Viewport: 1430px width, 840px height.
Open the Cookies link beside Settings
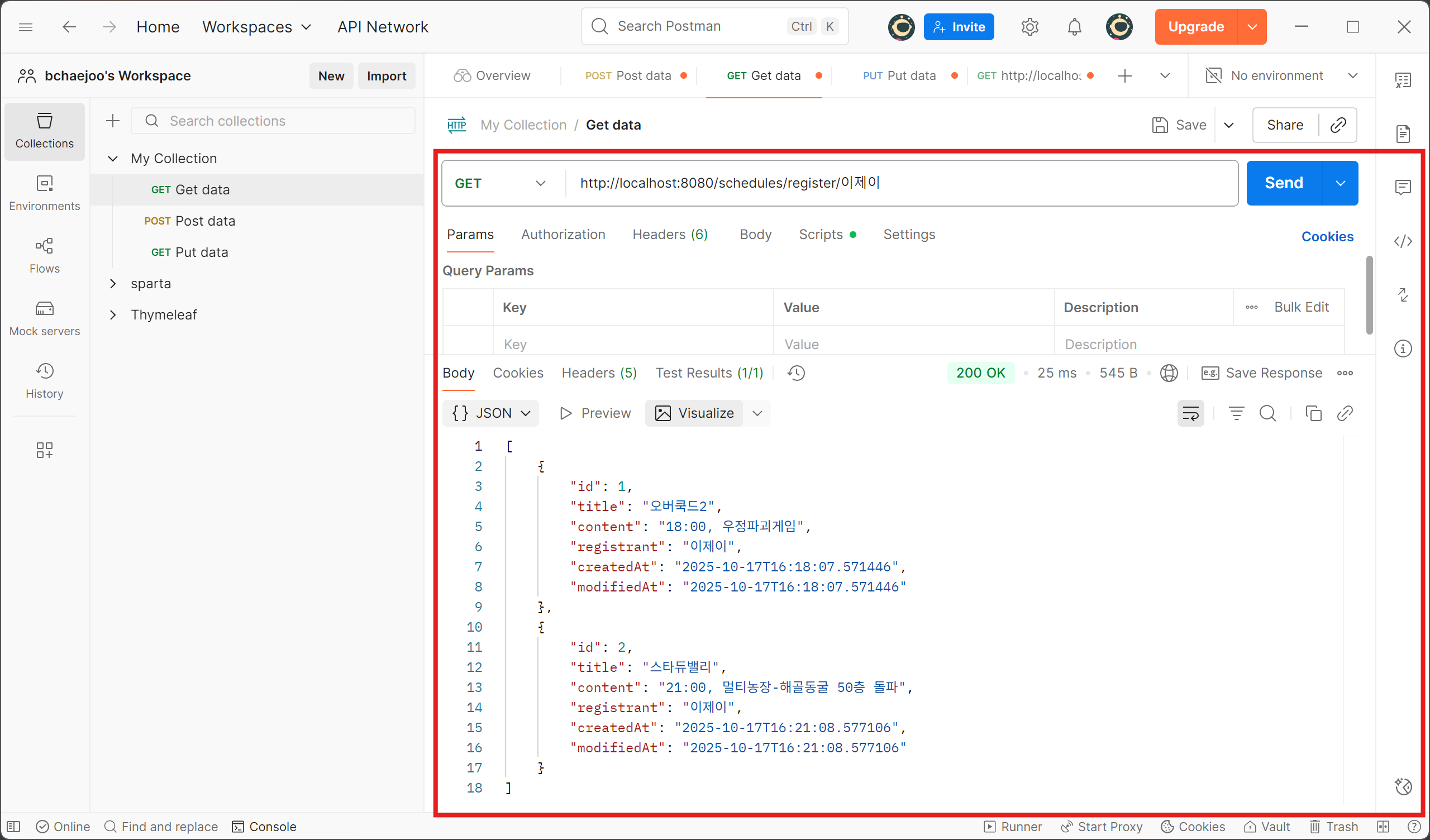[x=1327, y=236]
